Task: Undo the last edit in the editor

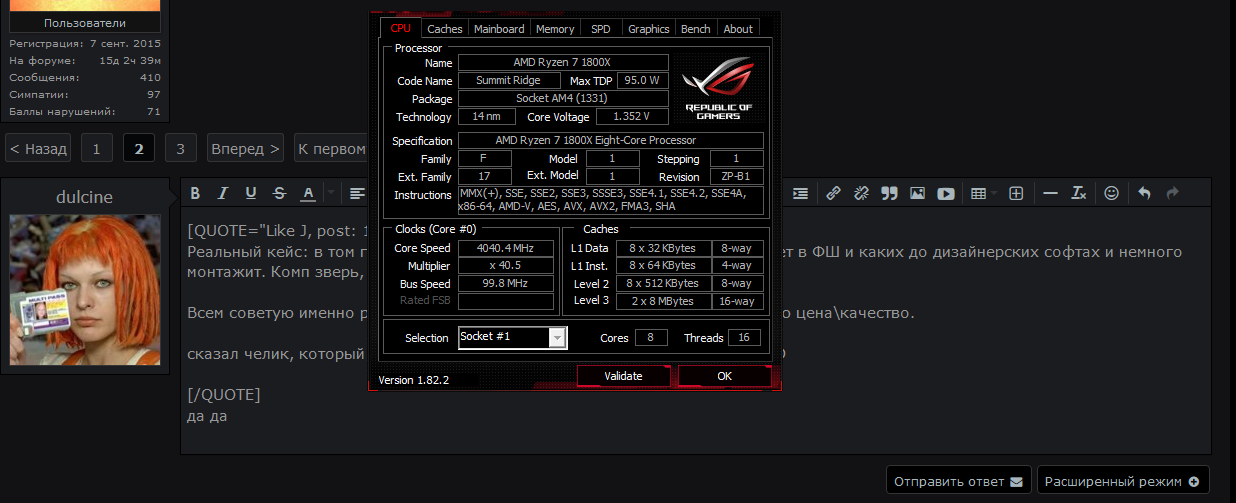Action: 1144,193
